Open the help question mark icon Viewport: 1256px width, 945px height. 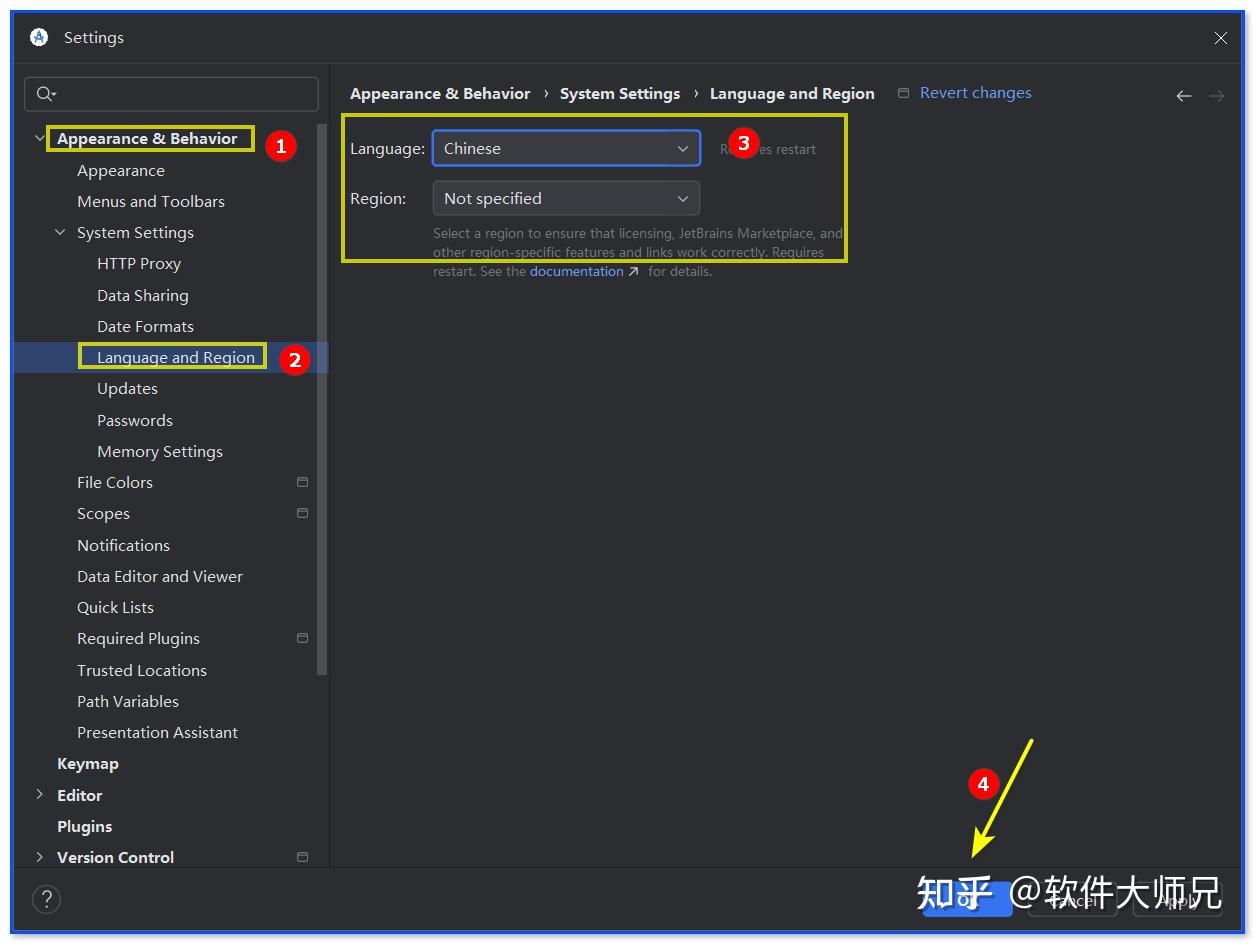[x=47, y=898]
